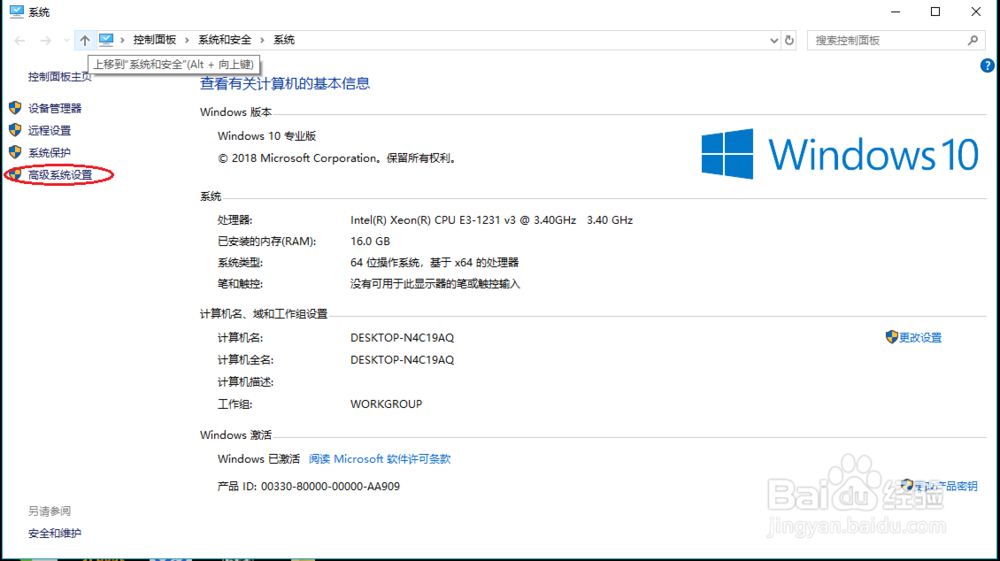Go up to 系统和安全 with the up arrow
The image size is (1000, 561).
point(85,40)
